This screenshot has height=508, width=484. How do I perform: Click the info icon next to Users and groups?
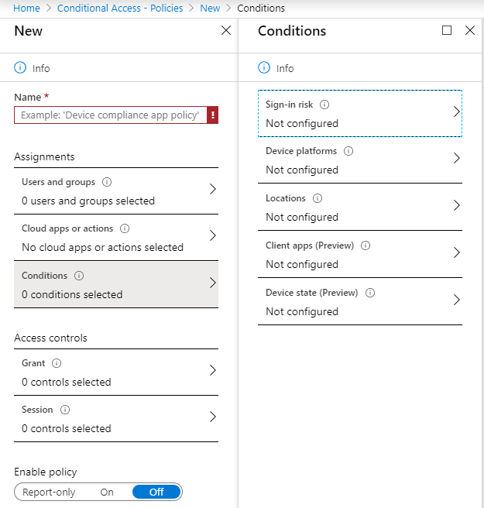pos(107,182)
